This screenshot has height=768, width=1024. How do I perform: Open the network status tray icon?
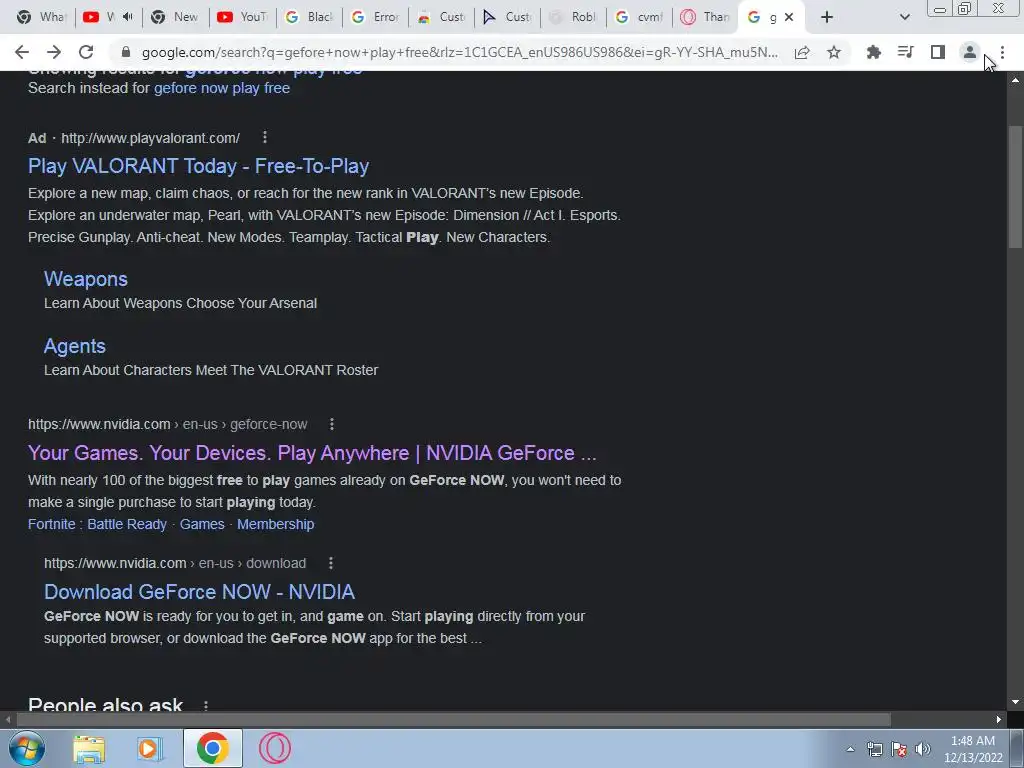[874, 749]
